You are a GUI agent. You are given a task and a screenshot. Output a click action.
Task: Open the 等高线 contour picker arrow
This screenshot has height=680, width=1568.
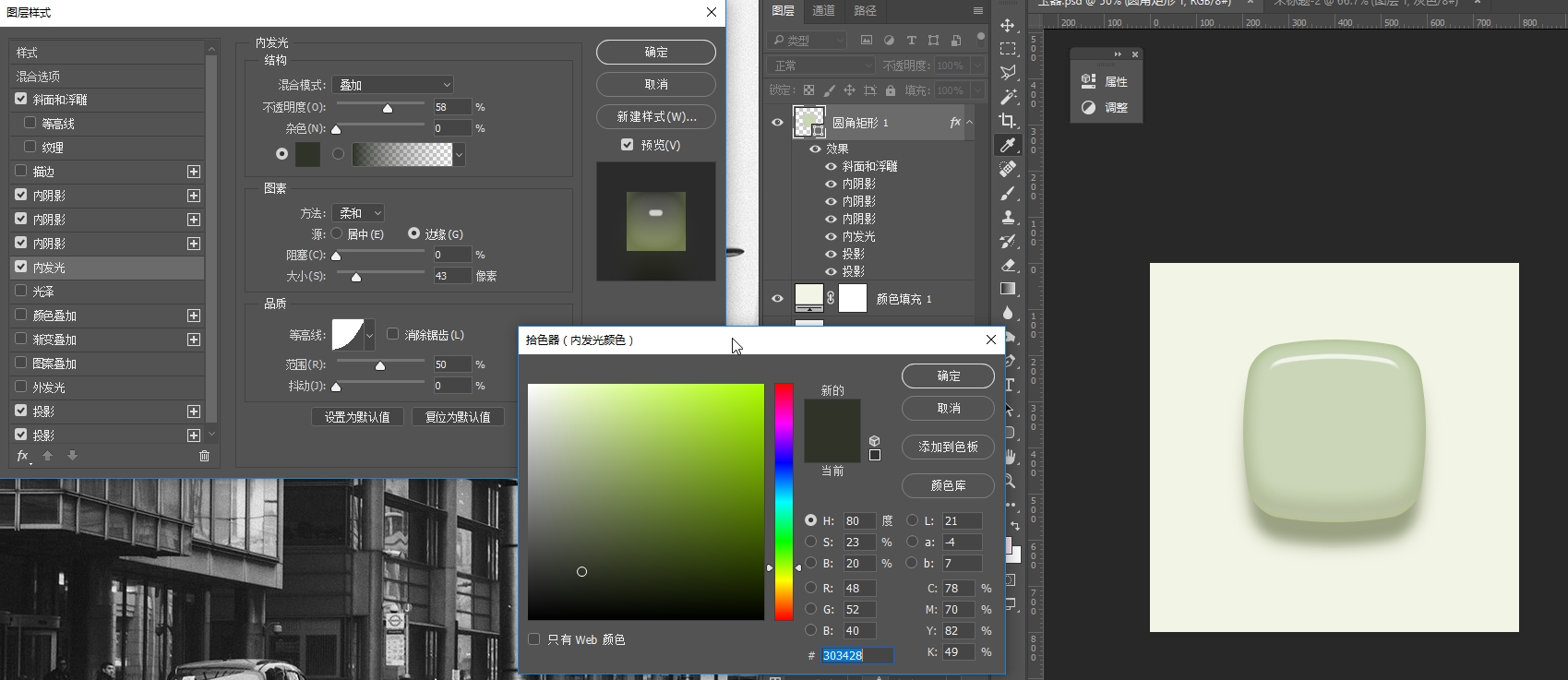coord(369,335)
